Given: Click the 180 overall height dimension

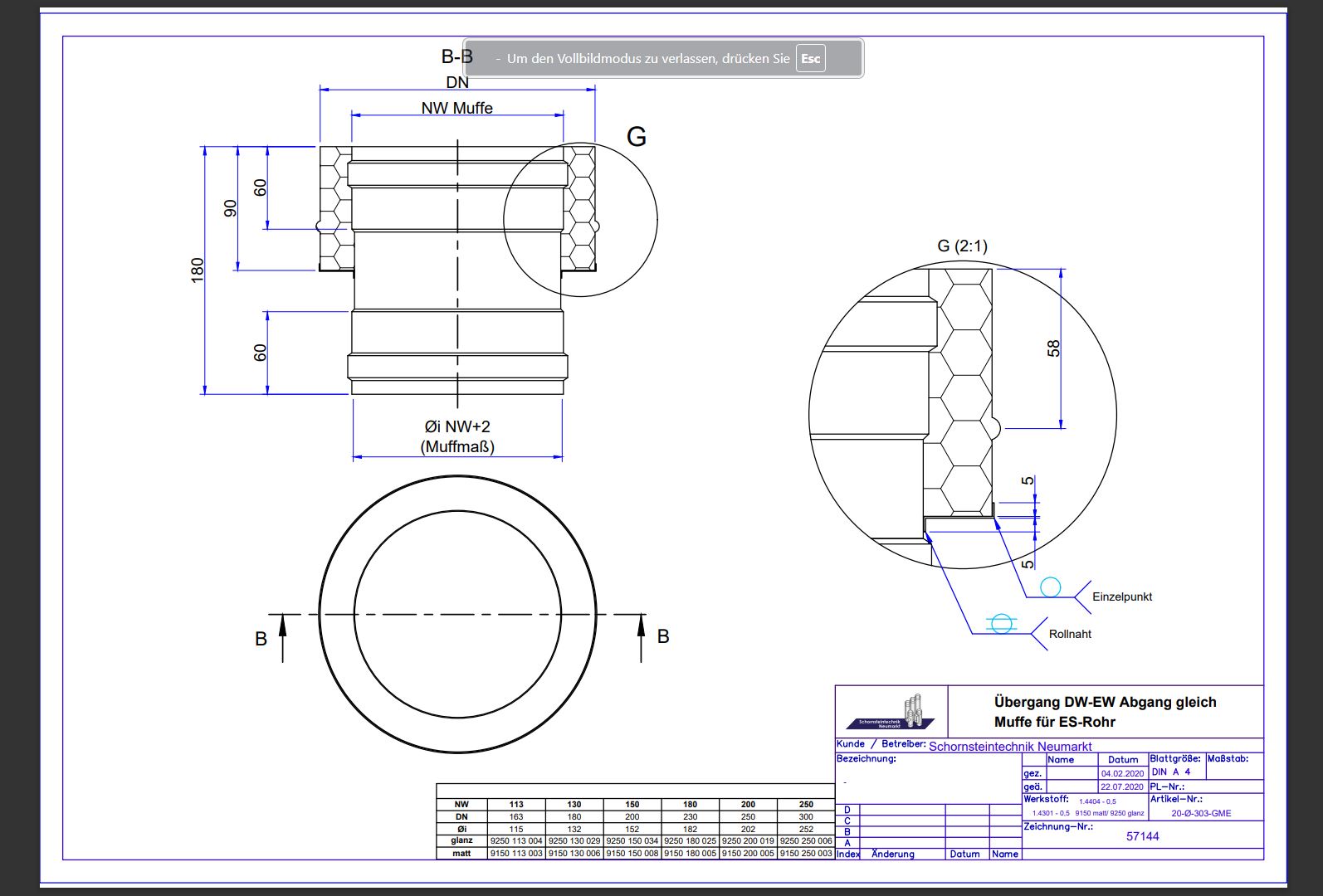Looking at the screenshot, I should (x=198, y=270).
